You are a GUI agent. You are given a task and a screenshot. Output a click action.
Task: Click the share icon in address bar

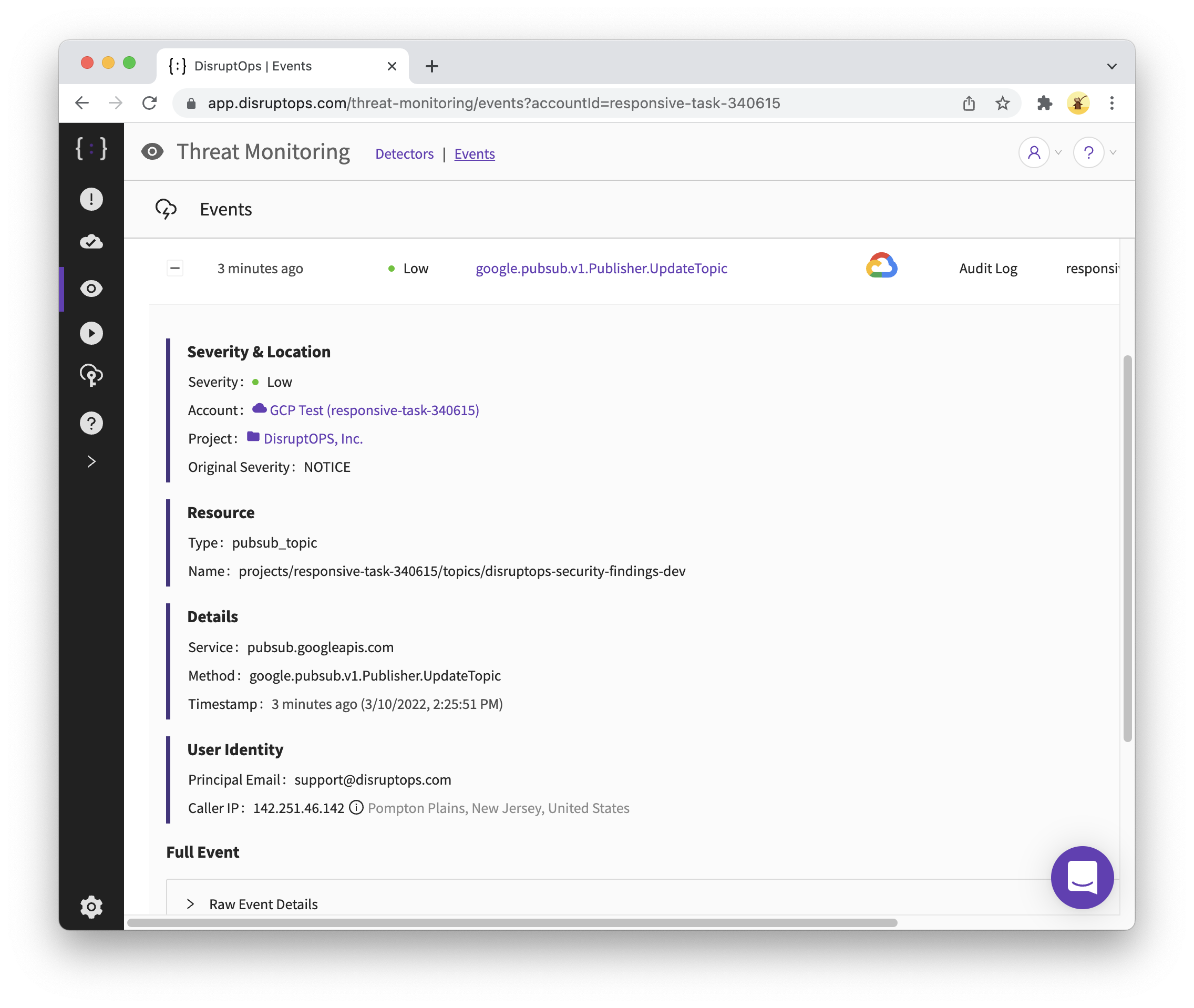[x=969, y=103]
